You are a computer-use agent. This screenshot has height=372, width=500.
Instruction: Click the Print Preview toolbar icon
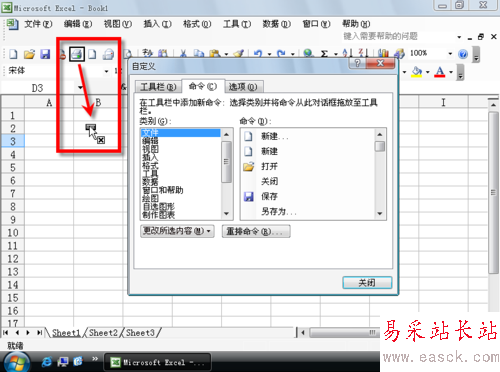point(128,54)
